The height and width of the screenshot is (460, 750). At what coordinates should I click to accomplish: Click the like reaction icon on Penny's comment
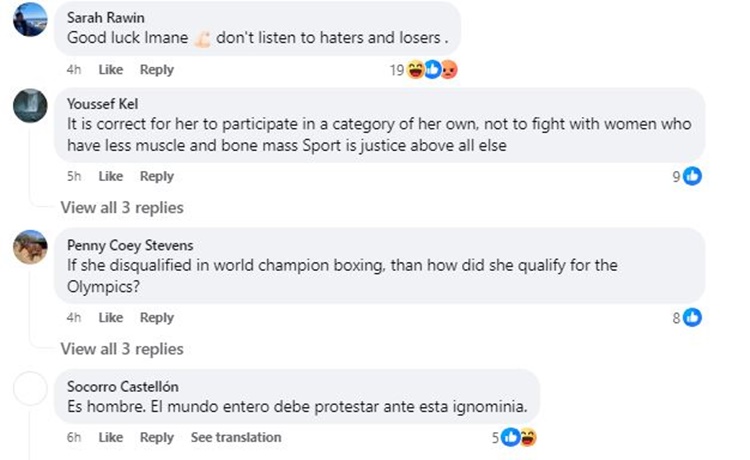[x=692, y=317]
